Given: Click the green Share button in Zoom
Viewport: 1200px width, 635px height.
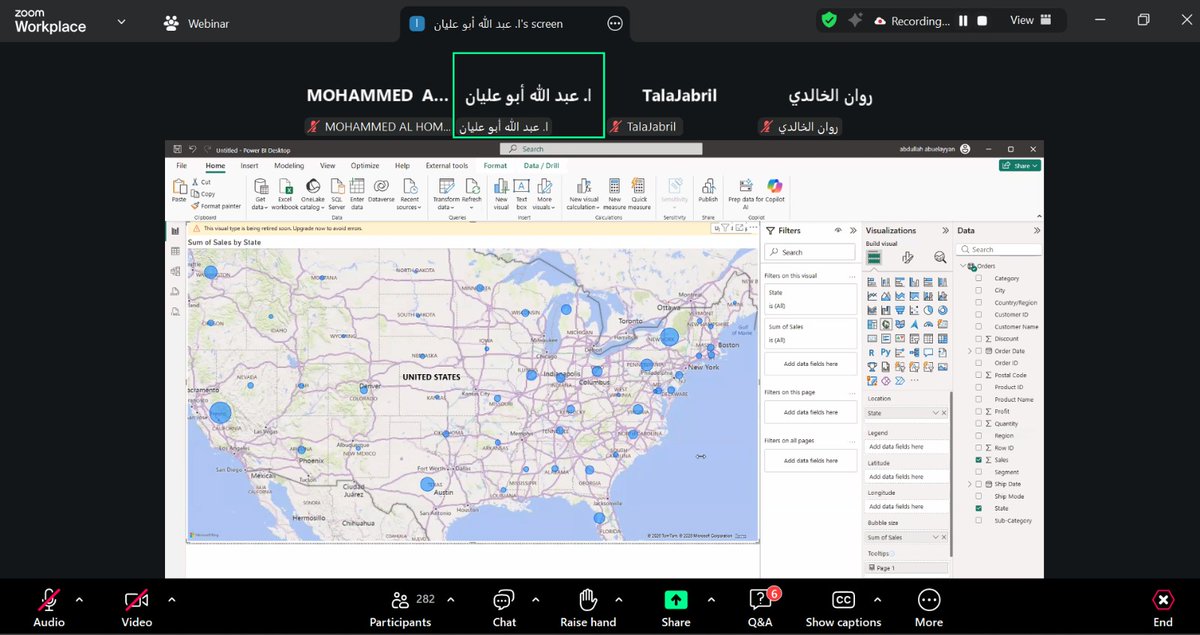Looking at the screenshot, I should pos(676,607).
